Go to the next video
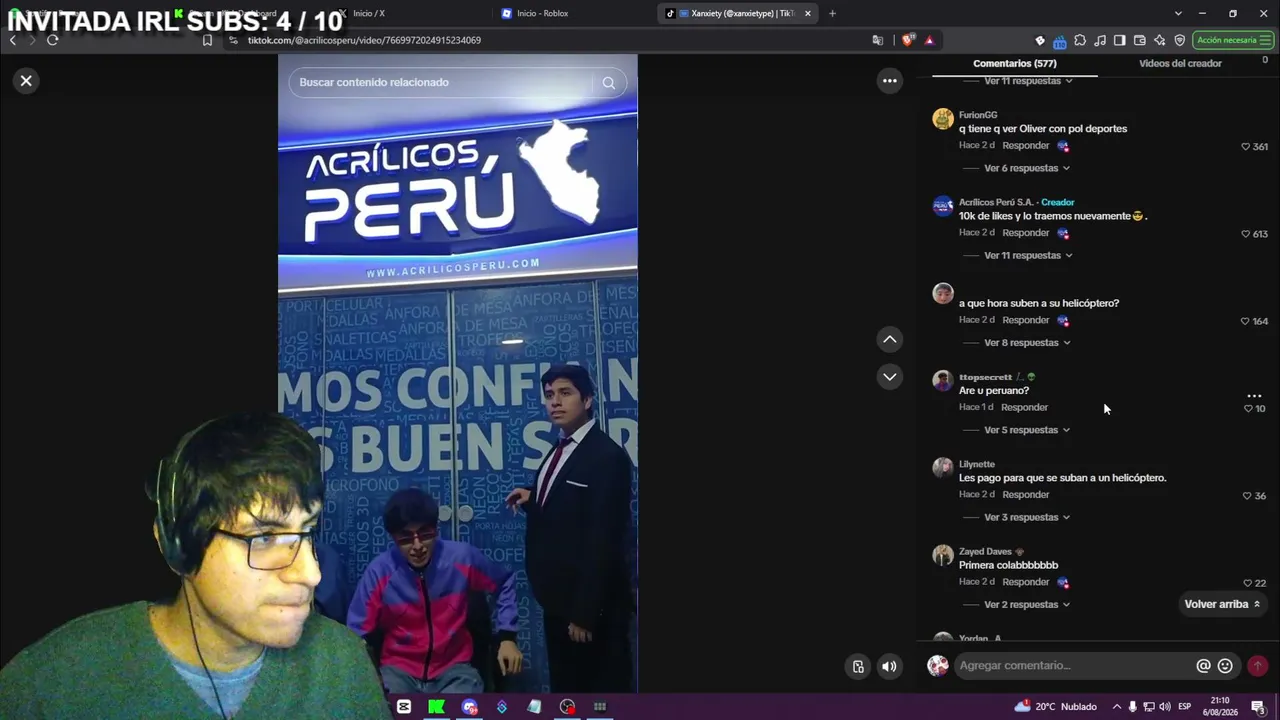 coord(889,377)
